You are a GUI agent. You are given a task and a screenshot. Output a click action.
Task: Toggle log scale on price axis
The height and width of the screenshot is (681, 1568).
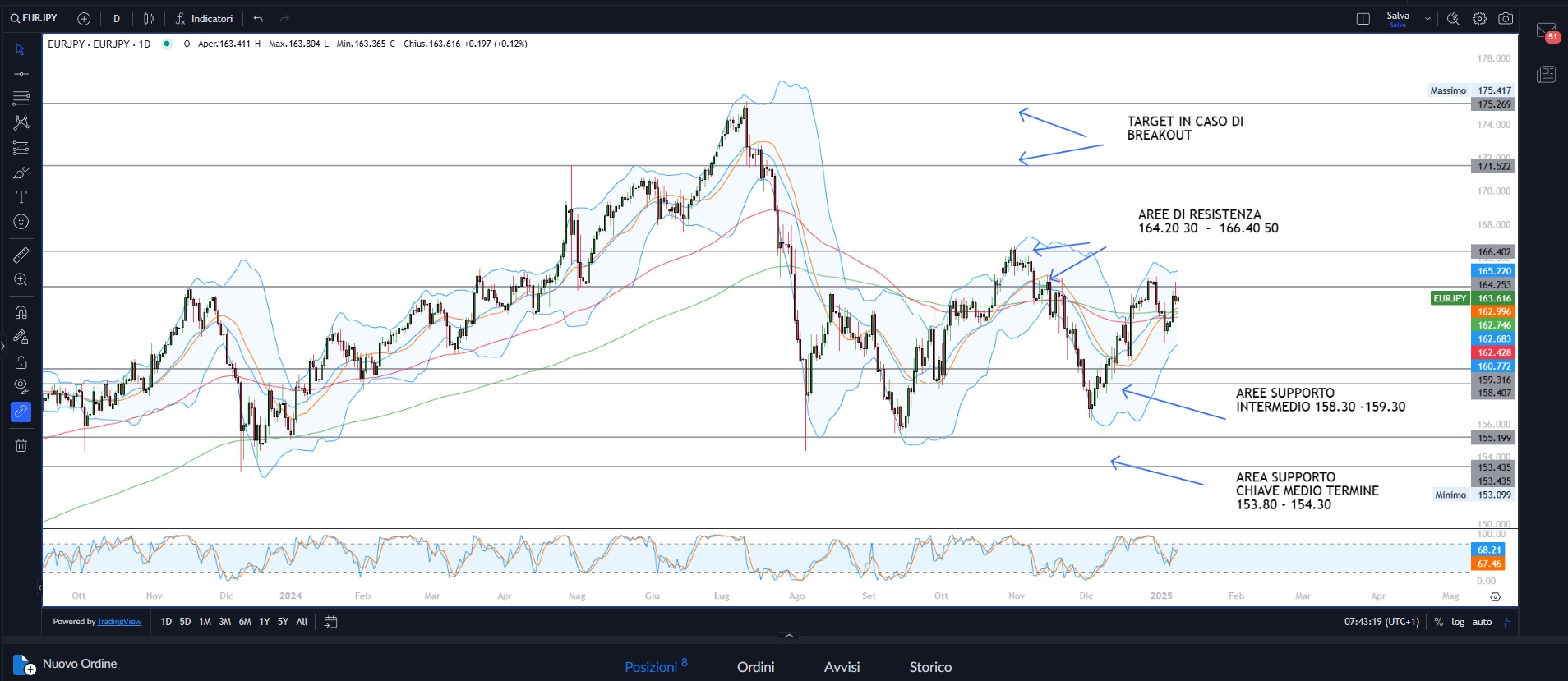[1458, 622]
